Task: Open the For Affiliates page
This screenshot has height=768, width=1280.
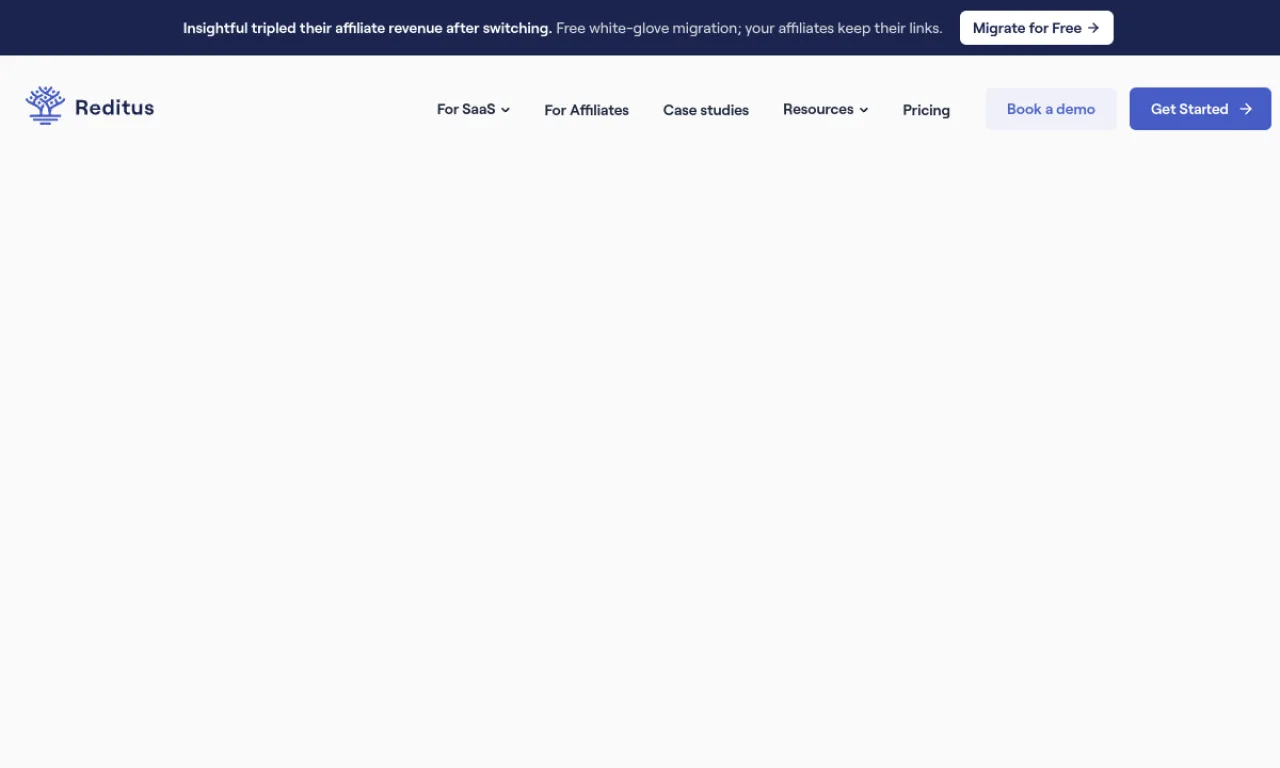Action: [586, 110]
